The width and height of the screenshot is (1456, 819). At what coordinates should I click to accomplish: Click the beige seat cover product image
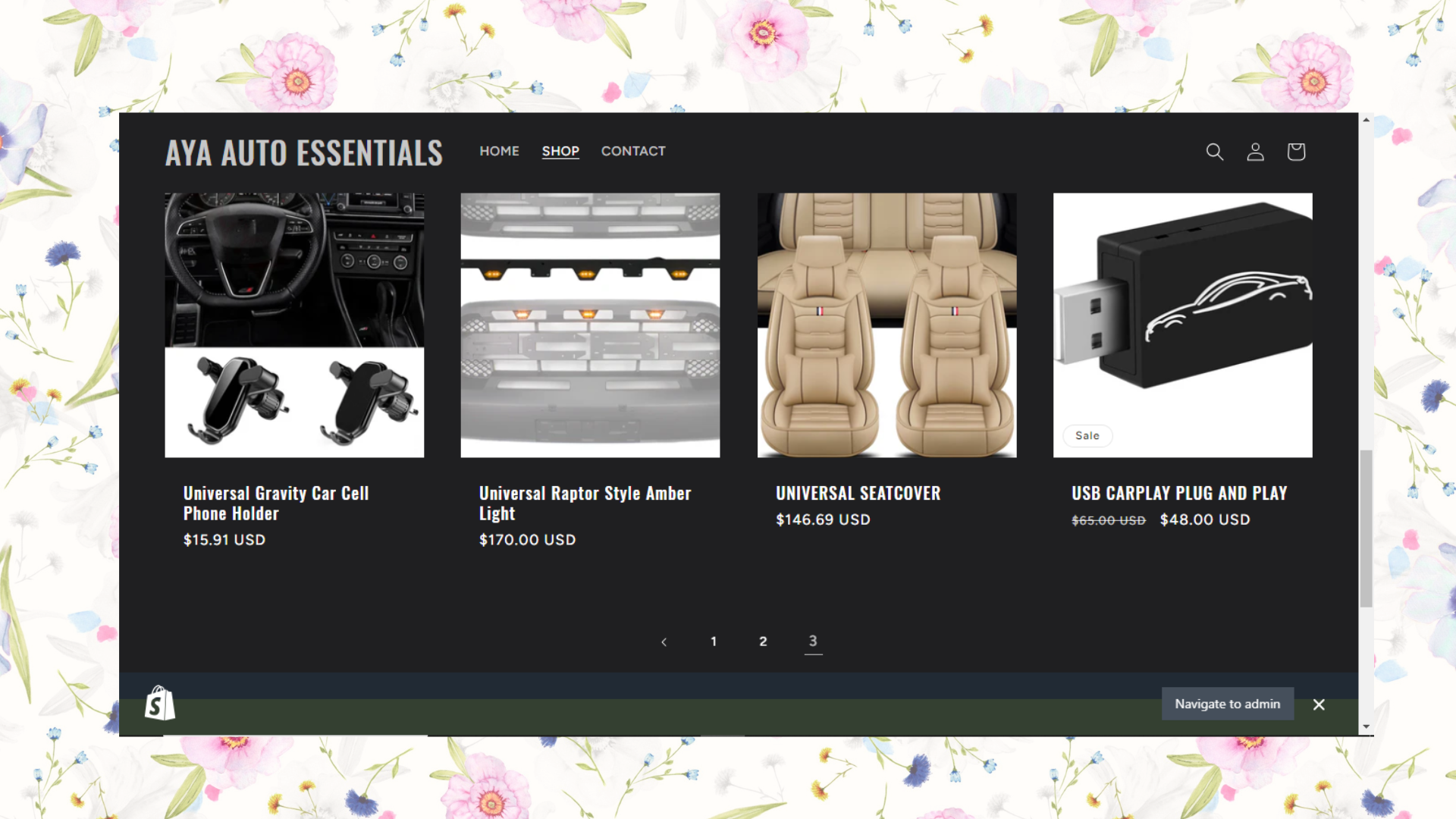[x=886, y=325]
